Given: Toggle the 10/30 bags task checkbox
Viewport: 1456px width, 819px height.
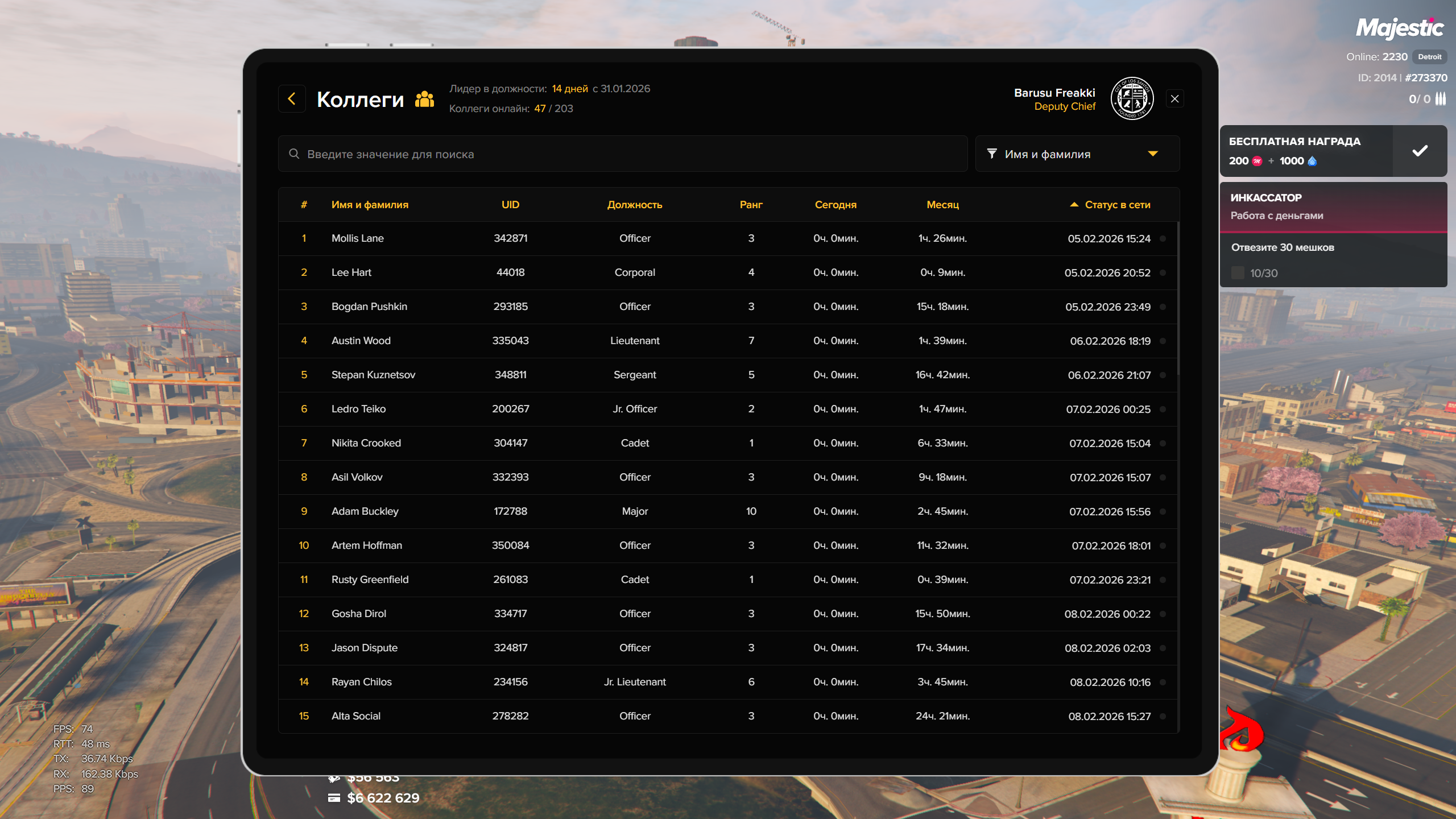Looking at the screenshot, I should (x=1238, y=273).
